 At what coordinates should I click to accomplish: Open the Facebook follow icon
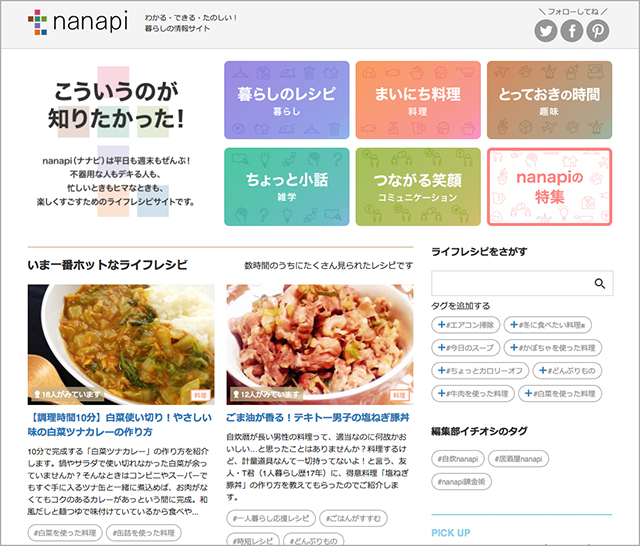pos(572,31)
